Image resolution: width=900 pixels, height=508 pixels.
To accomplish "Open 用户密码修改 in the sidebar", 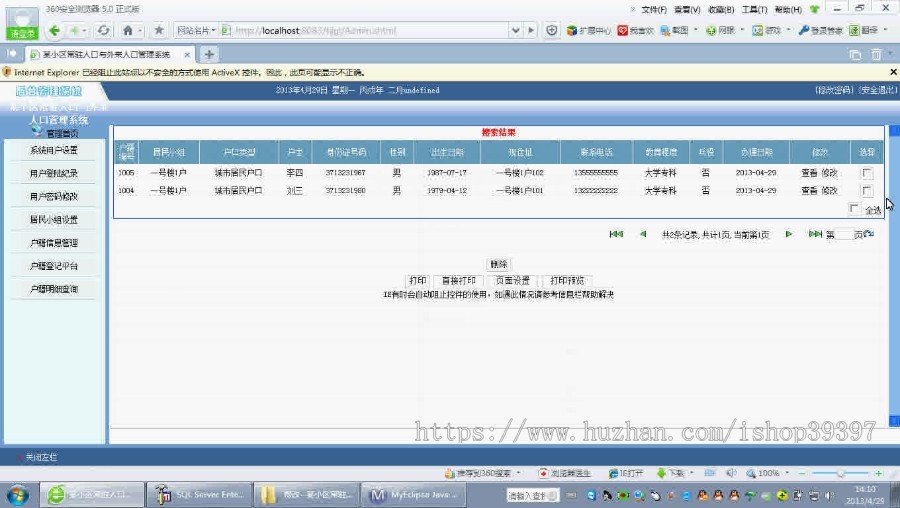I will coord(53,196).
